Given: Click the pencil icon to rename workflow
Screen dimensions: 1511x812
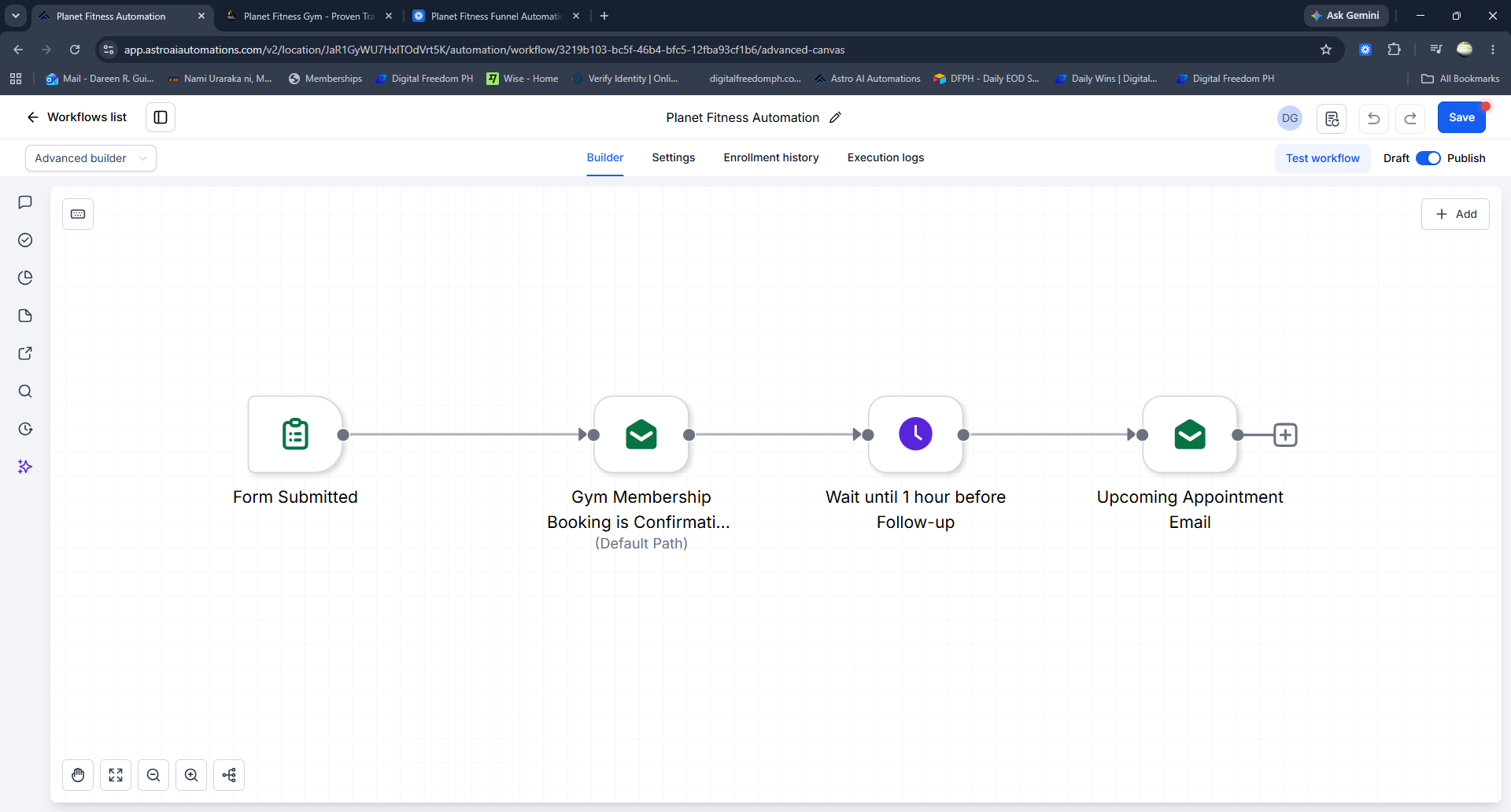Looking at the screenshot, I should pos(836,117).
